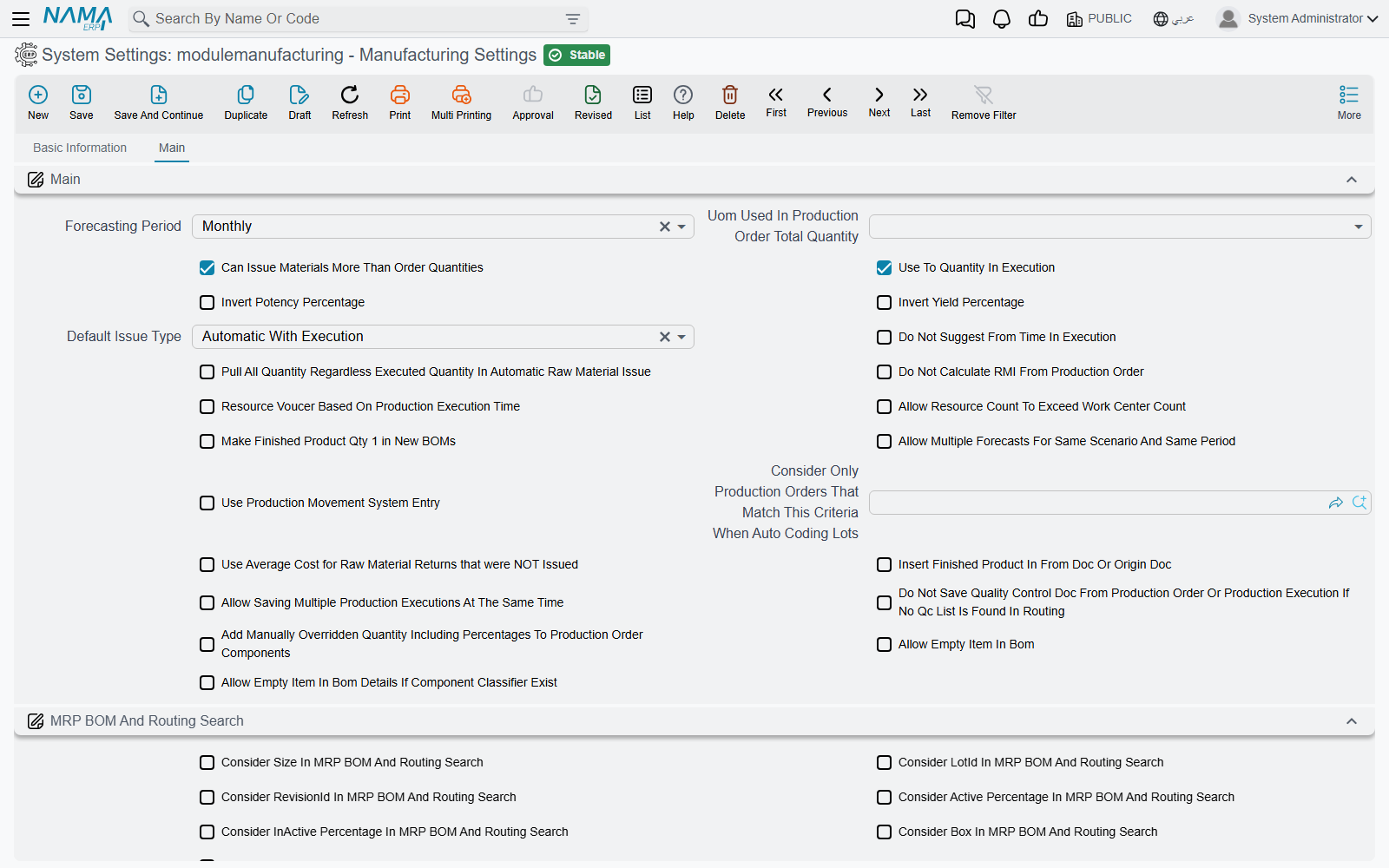Enable Invert Yield Percentage checkbox

tap(884, 302)
